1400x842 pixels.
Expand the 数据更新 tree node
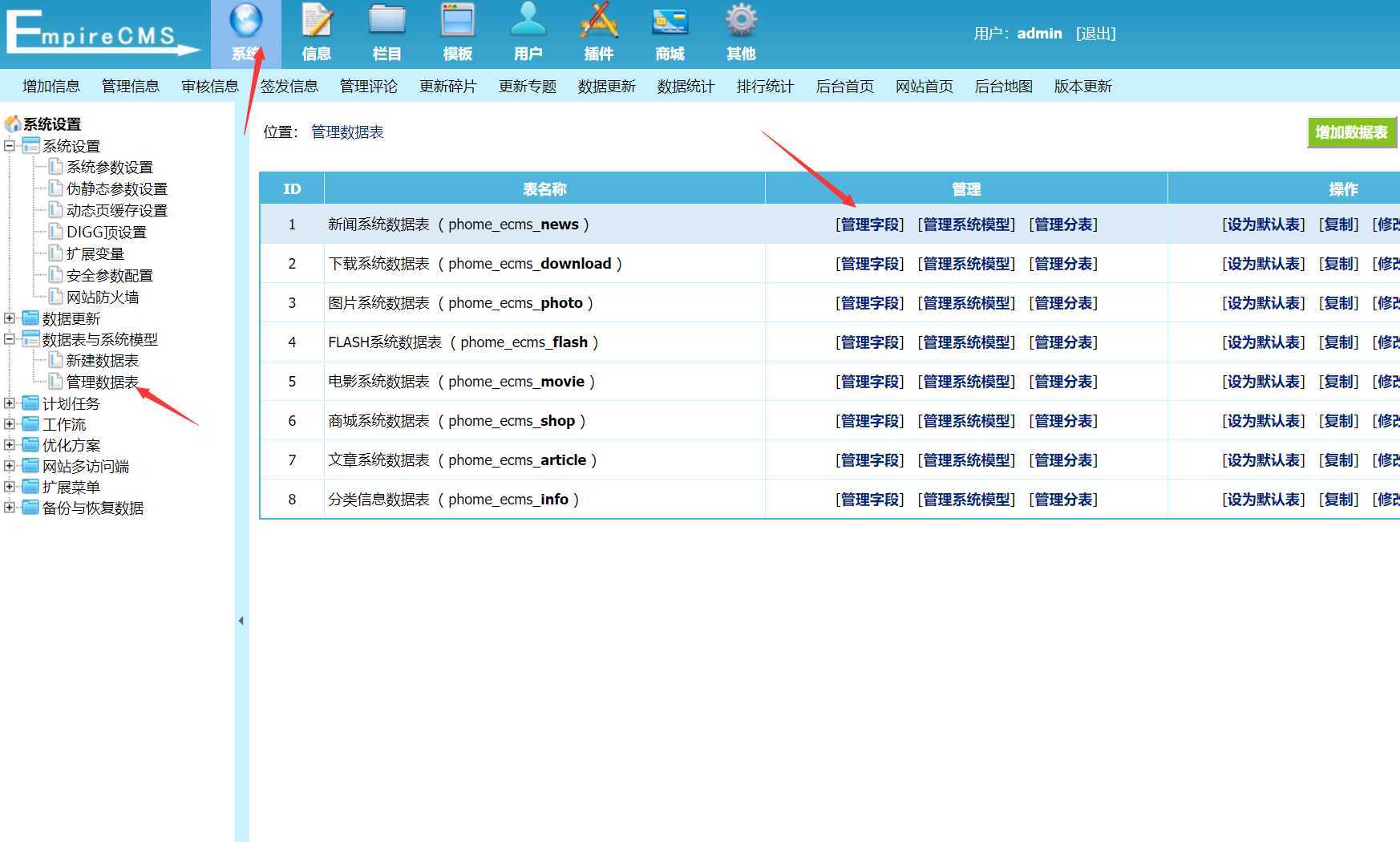10,318
